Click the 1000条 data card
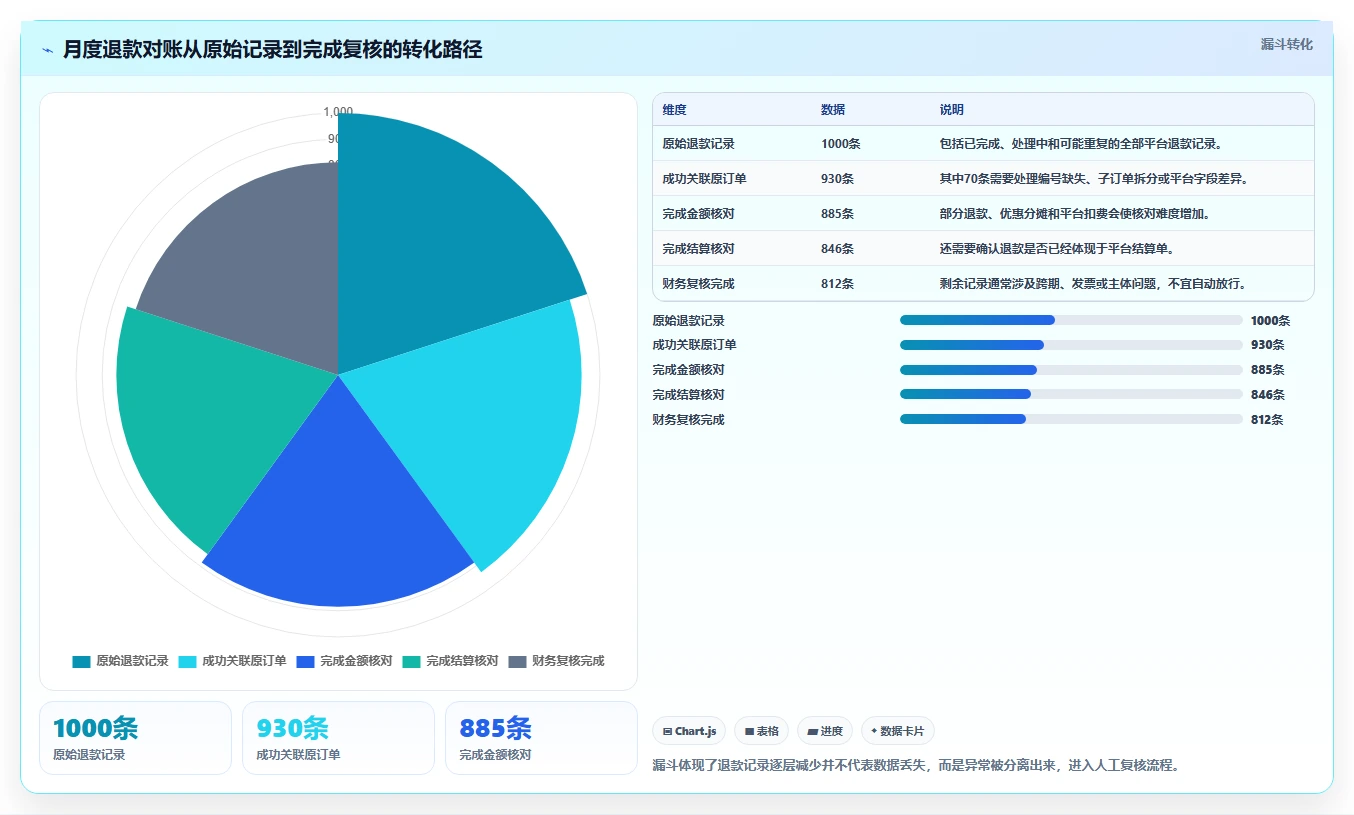Screen dimensions: 1354x815 click(135, 738)
